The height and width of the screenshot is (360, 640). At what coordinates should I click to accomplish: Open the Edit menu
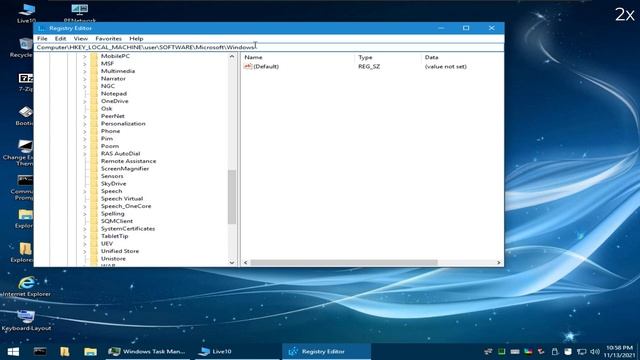[60, 38]
